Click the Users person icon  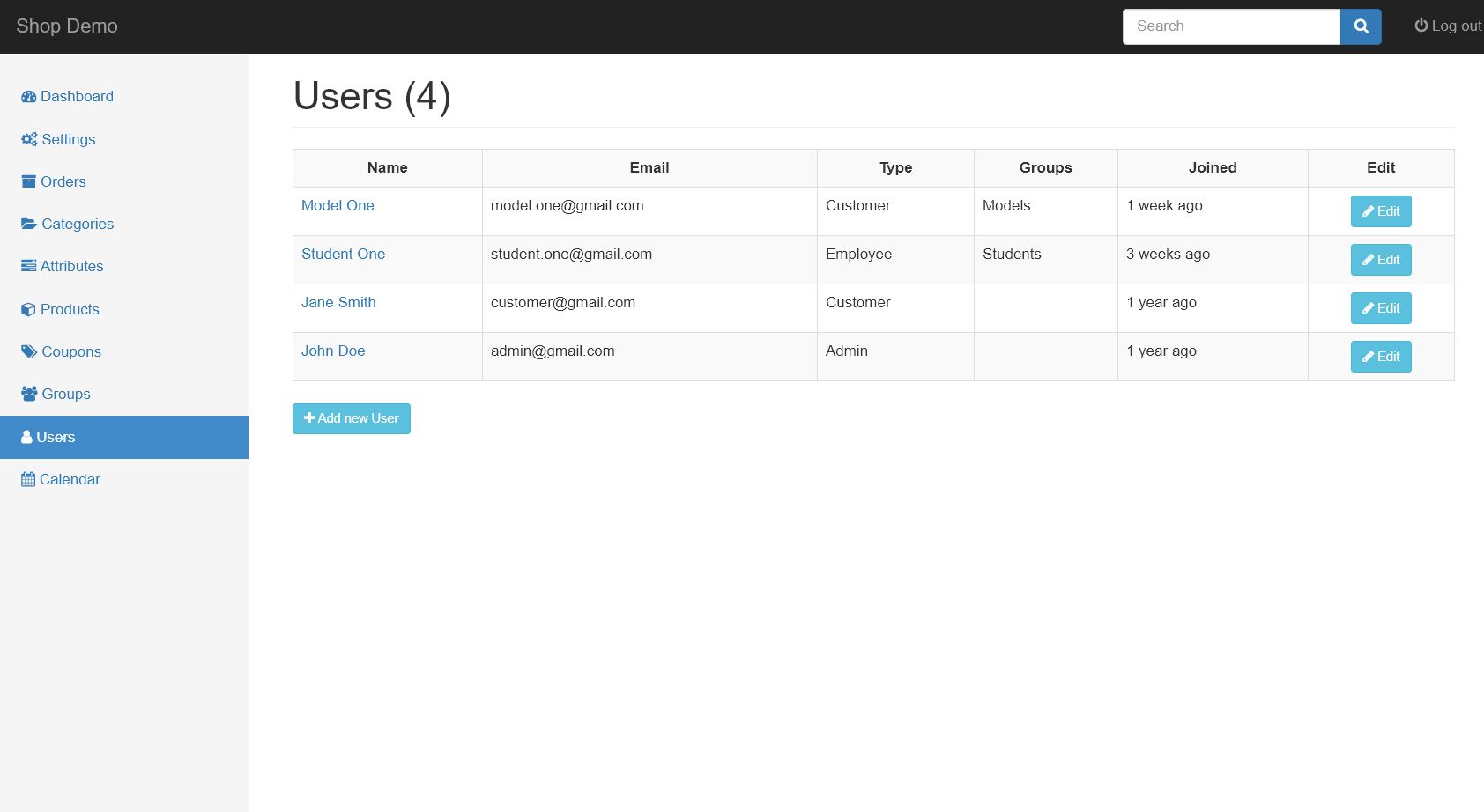click(x=26, y=437)
